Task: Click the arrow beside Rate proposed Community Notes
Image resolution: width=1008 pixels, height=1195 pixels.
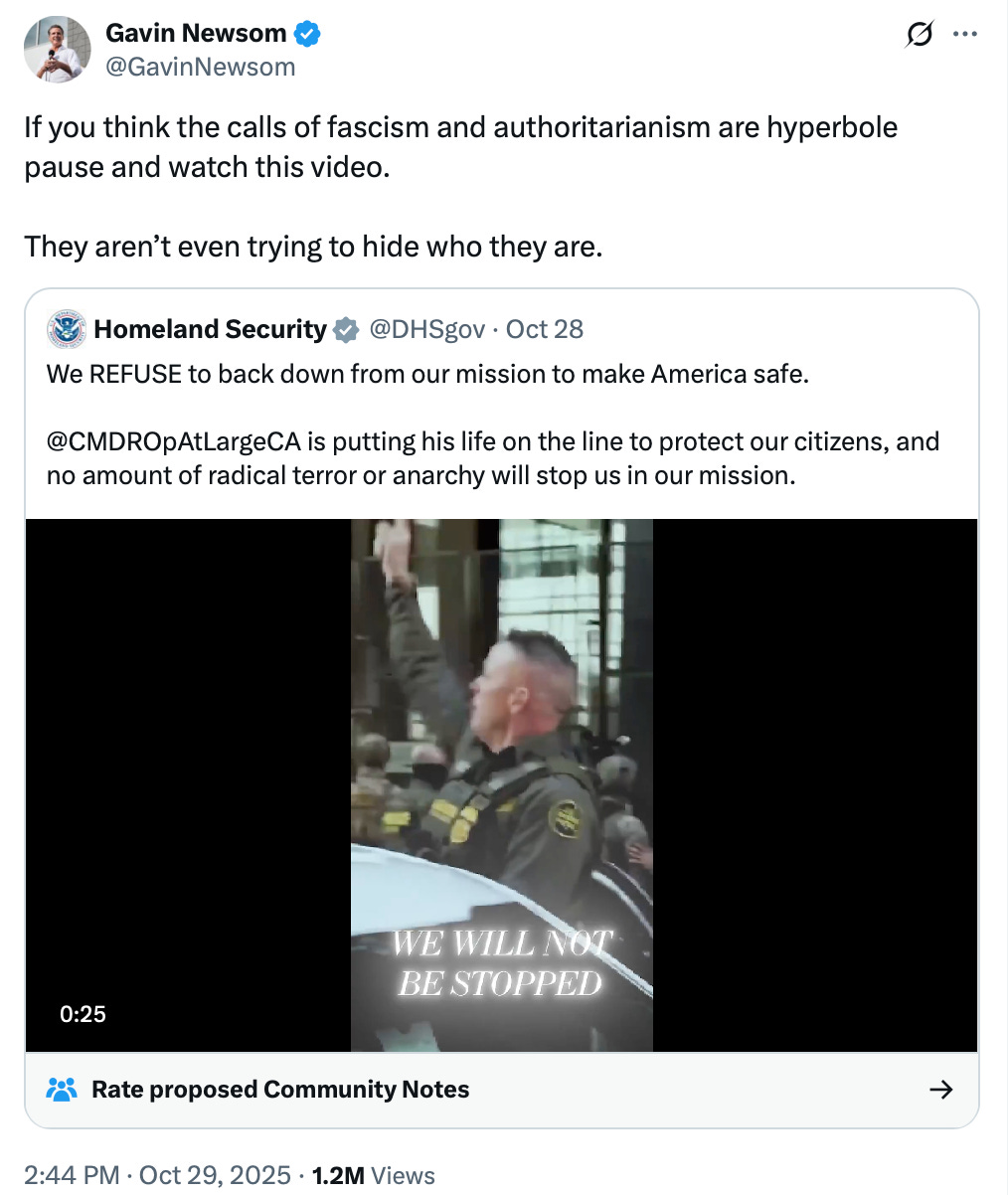Action: coord(940,1089)
